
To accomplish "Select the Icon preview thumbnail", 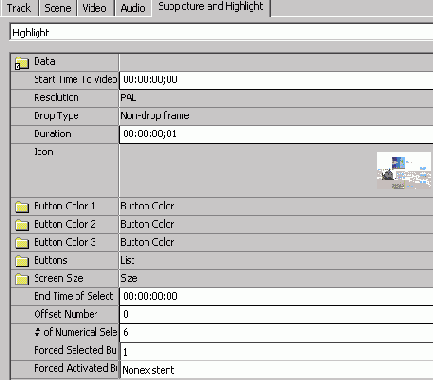I will point(404,171).
